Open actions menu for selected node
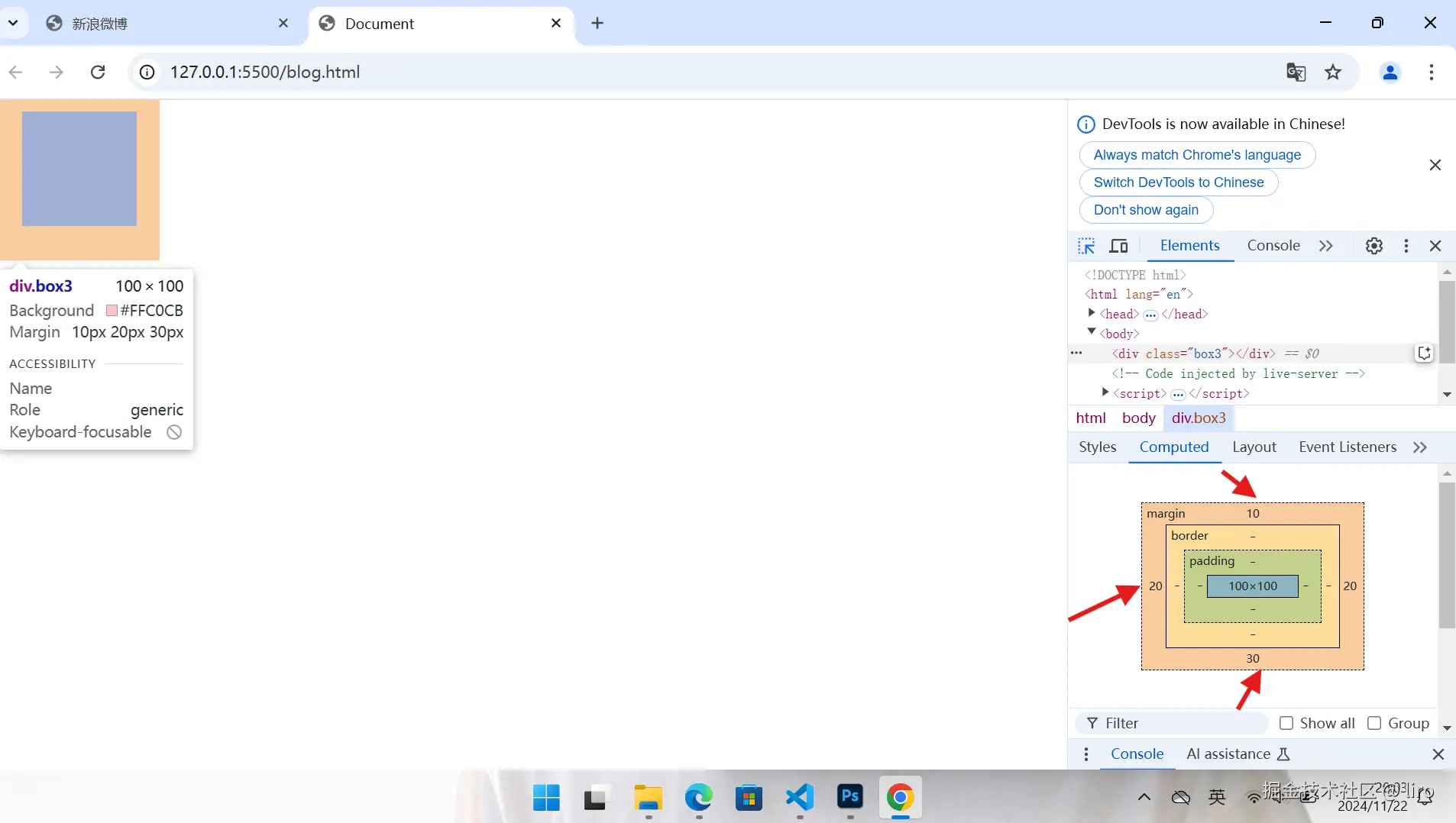Screen dimensions: 1456x823 1076,353
